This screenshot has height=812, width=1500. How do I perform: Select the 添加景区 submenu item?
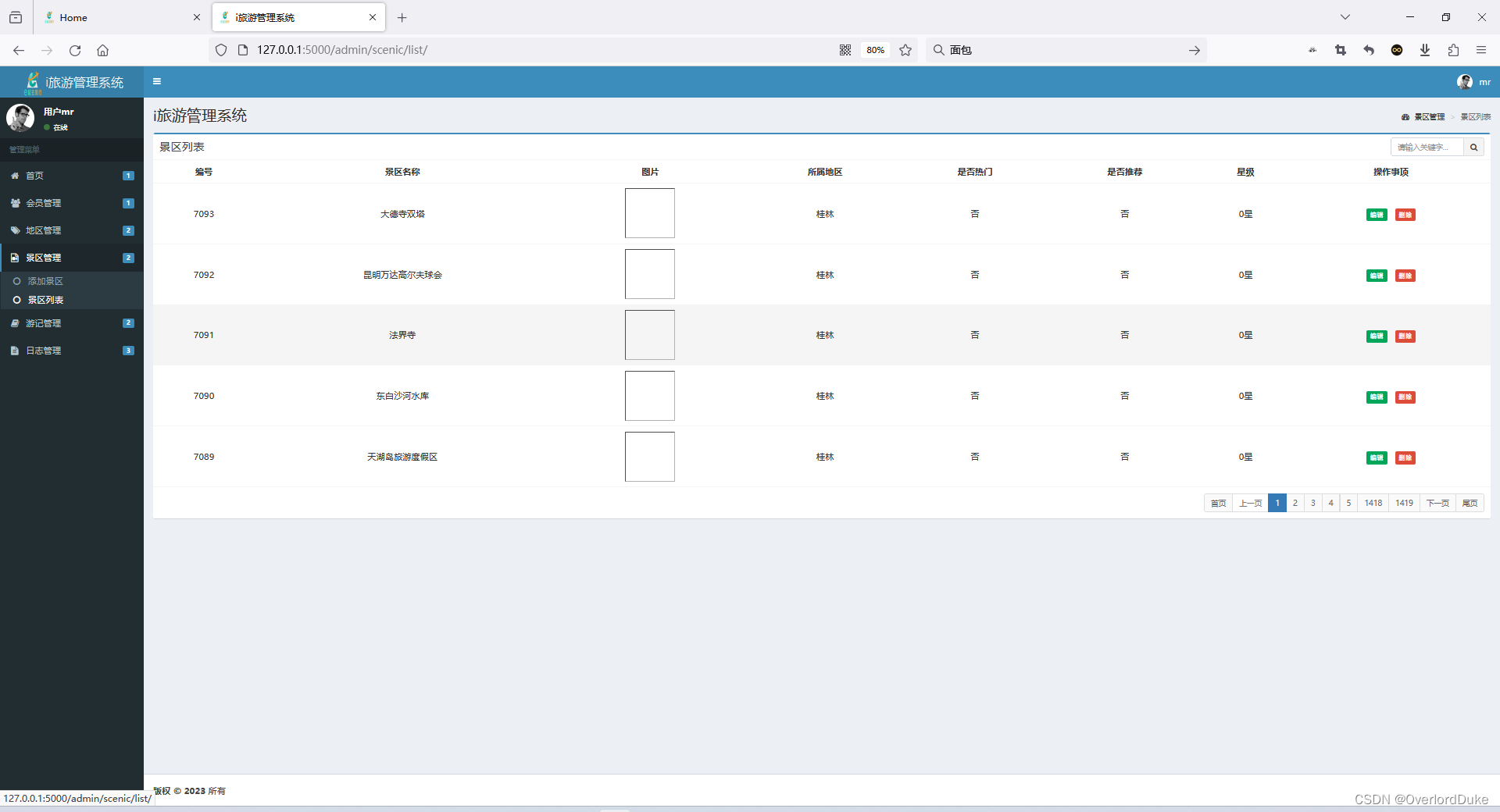(x=45, y=281)
